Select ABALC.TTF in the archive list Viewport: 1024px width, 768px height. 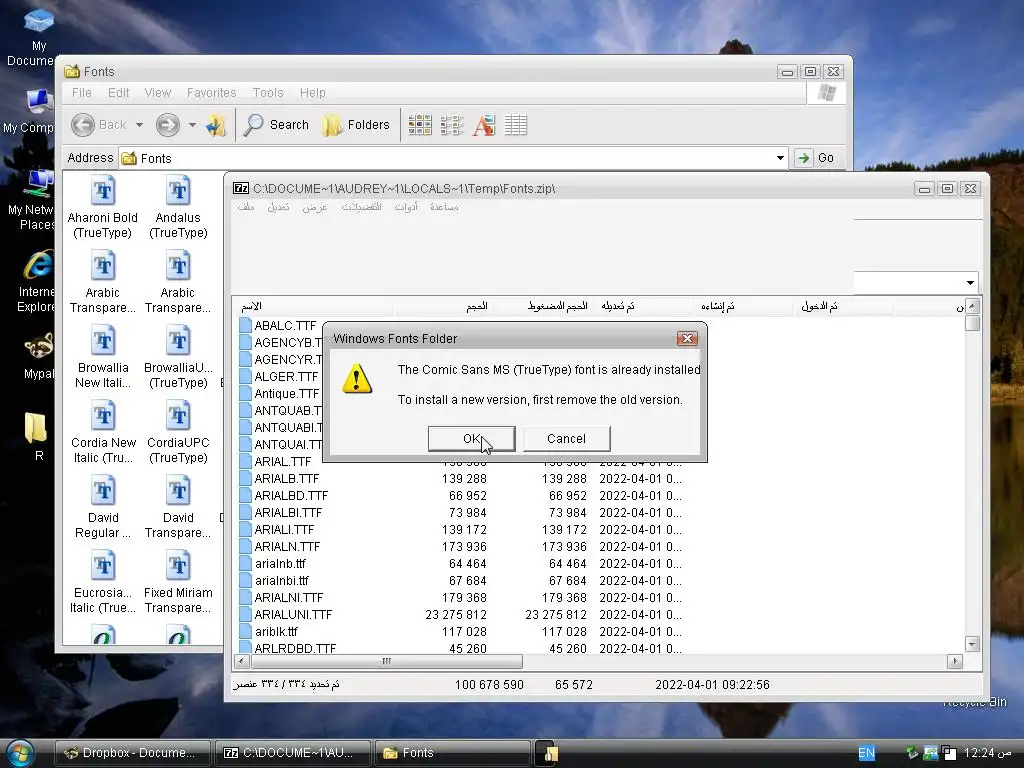(279, 325)
